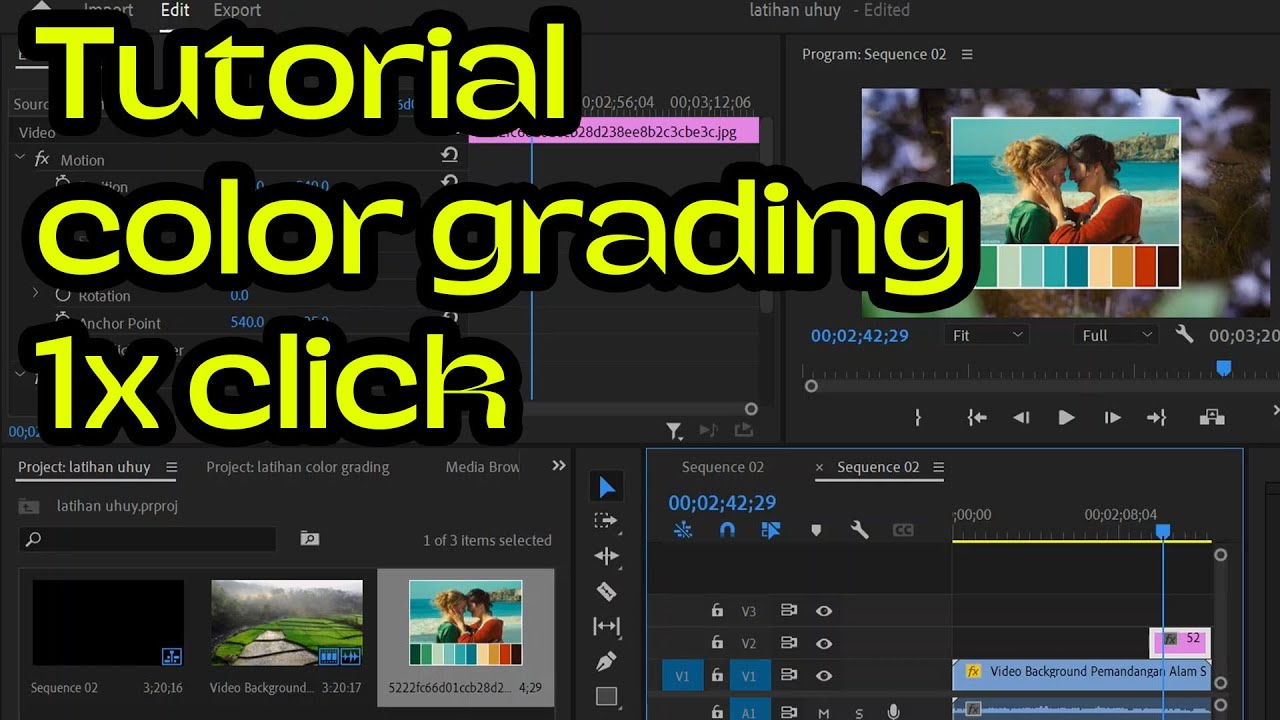Play the Program monitor sequence
Viewport: 1280px width, 720px height.
pos(1066,417)
